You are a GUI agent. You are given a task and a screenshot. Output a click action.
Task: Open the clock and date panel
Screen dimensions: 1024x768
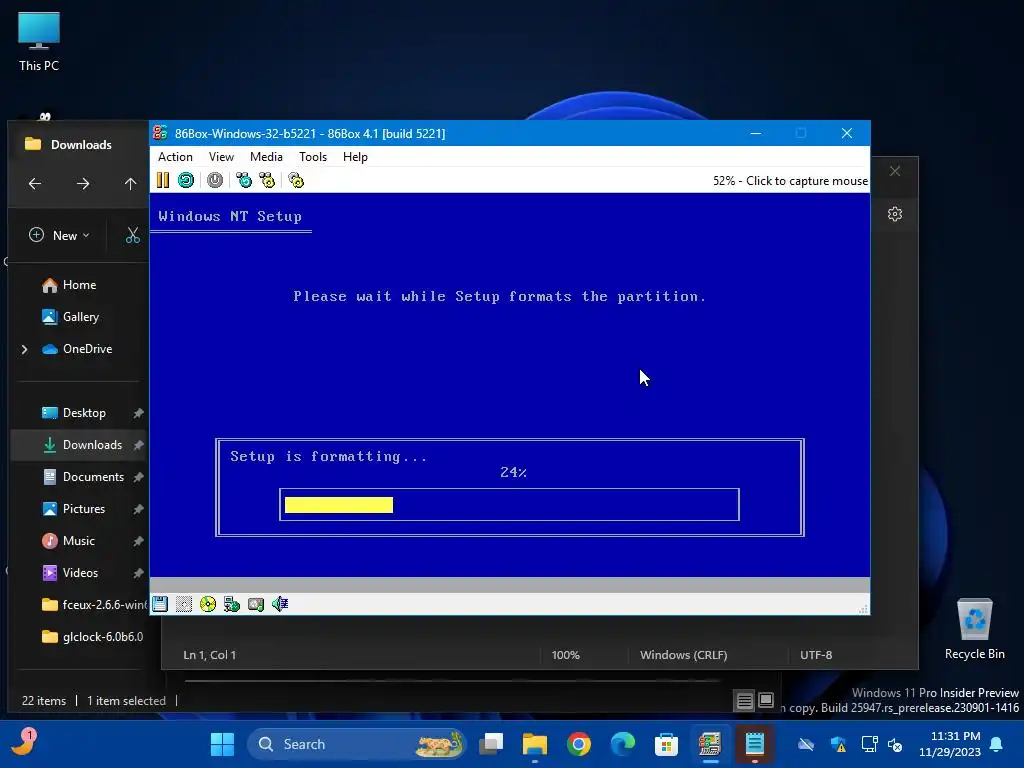tap(950, 744)
